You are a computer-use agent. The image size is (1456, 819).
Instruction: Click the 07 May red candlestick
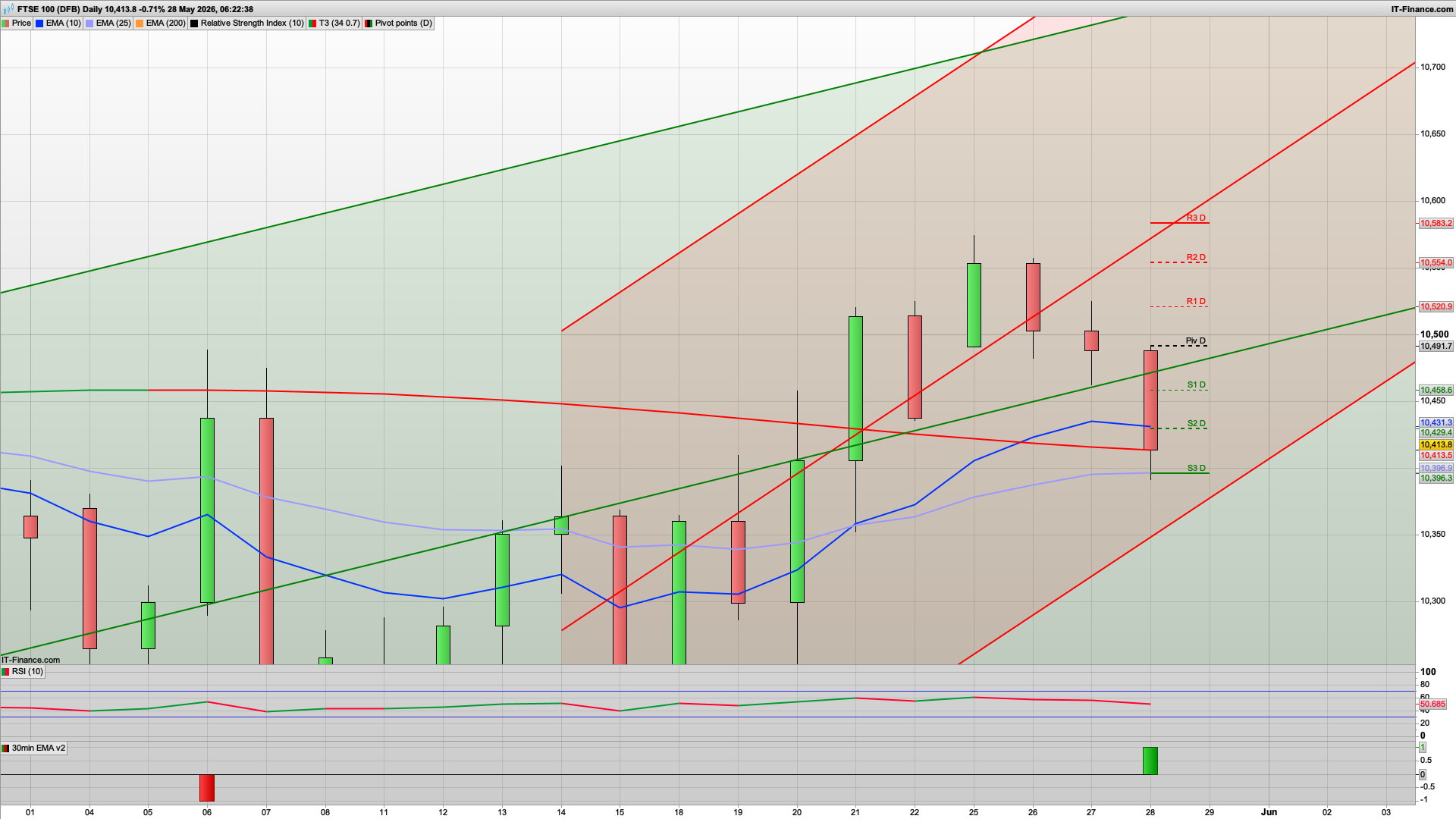tap(266, 541)
